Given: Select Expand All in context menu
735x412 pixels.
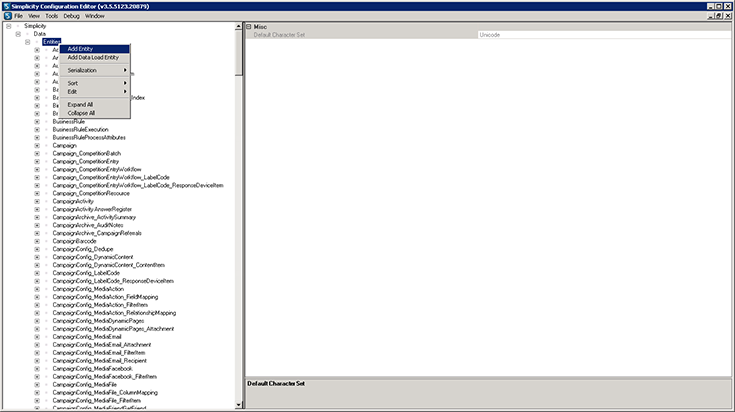Looking at the screenshot, I should 95,105.
